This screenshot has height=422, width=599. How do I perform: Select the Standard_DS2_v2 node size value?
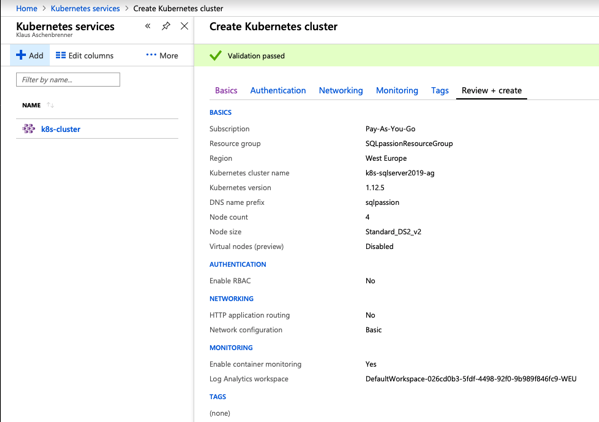click(393, 232)
